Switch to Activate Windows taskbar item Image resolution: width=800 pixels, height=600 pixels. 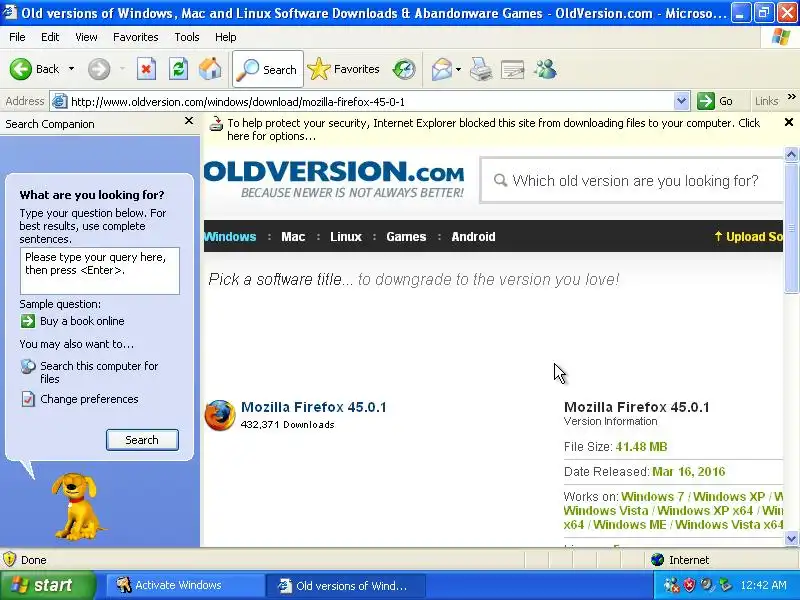(184, 585)
